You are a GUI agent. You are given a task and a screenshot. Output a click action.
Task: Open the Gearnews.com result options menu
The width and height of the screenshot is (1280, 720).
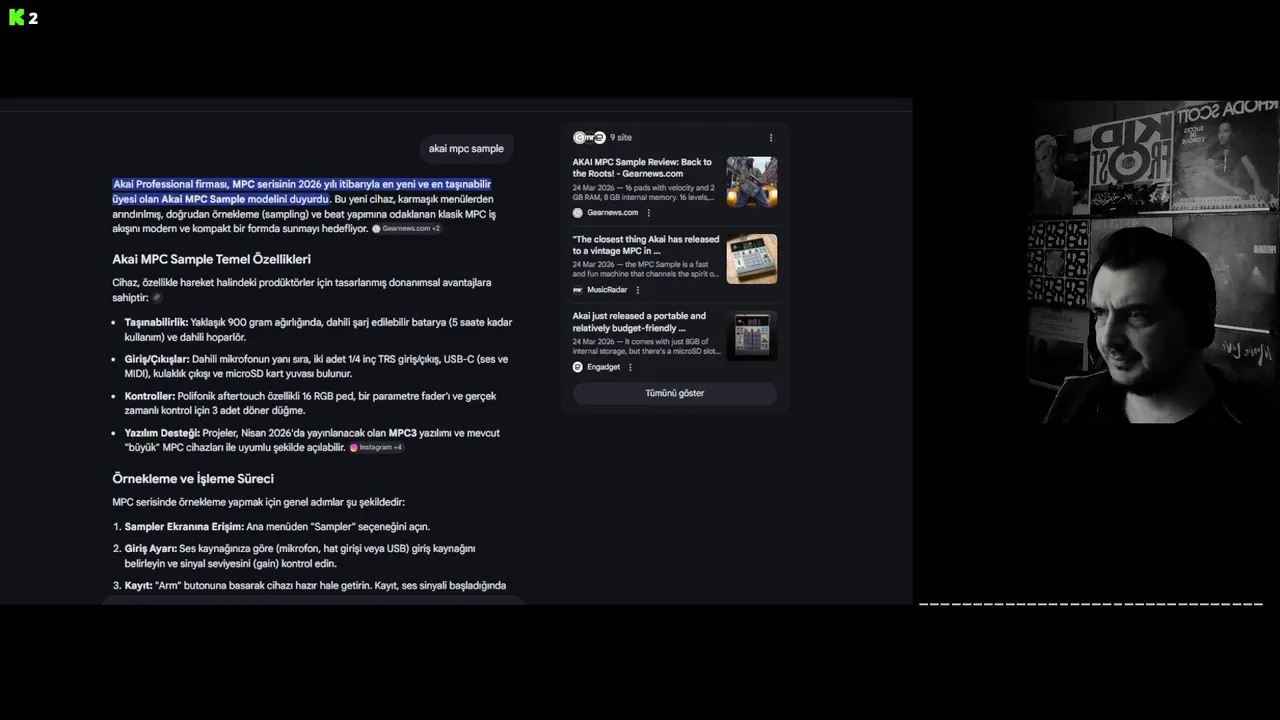648,213
